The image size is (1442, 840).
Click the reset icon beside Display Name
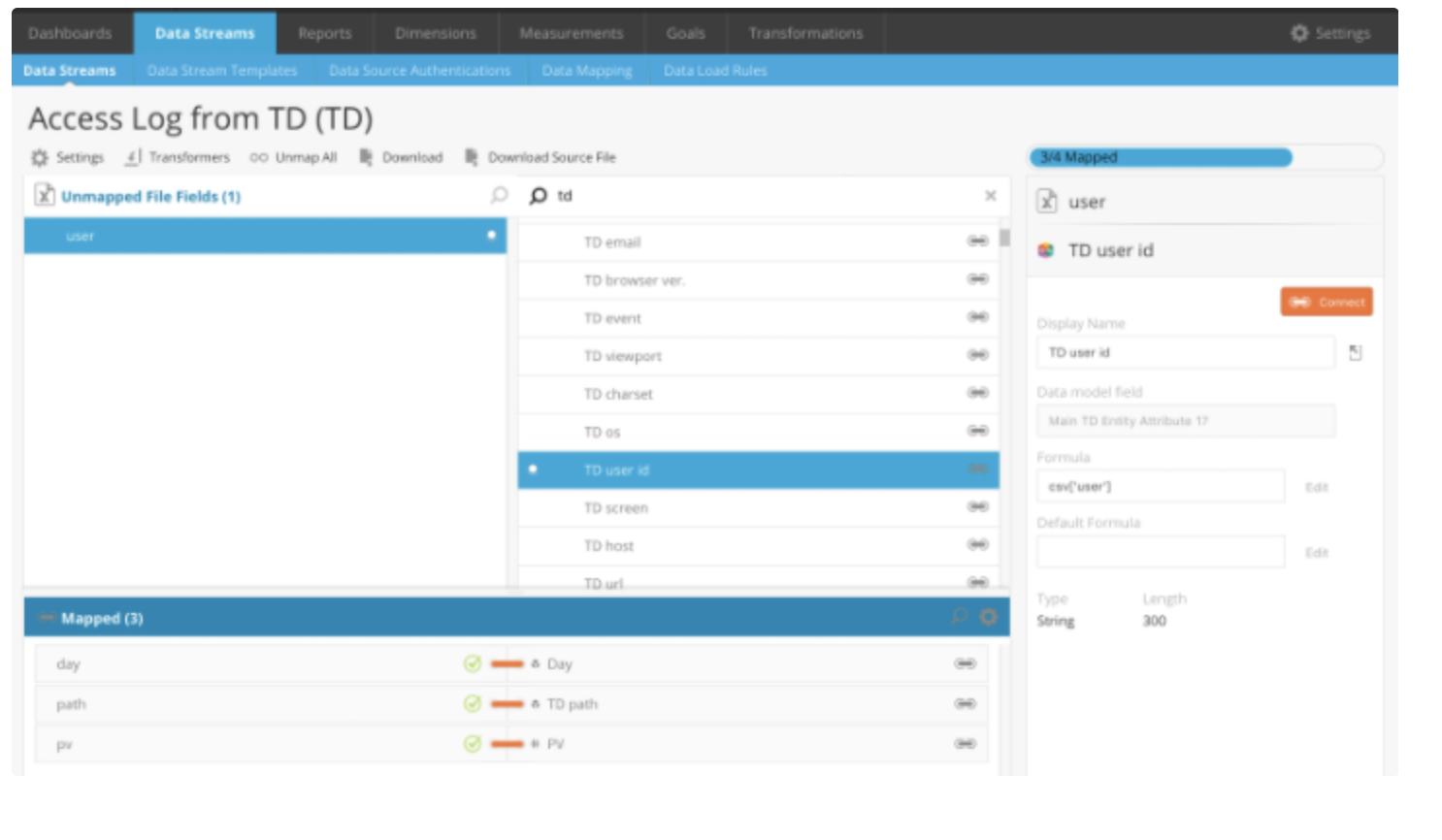tap(1356, 353)
